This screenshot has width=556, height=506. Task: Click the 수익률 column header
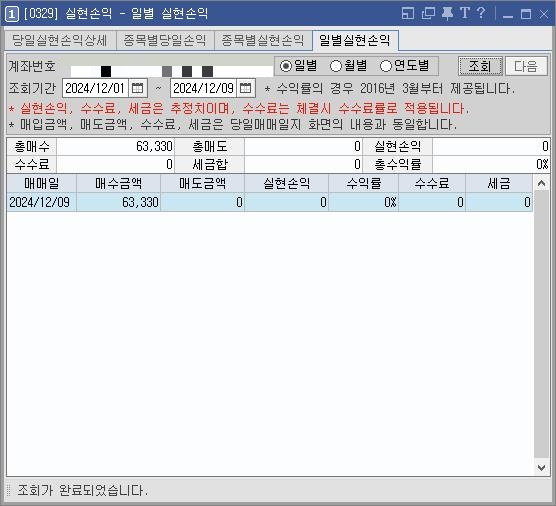(363, 184)
